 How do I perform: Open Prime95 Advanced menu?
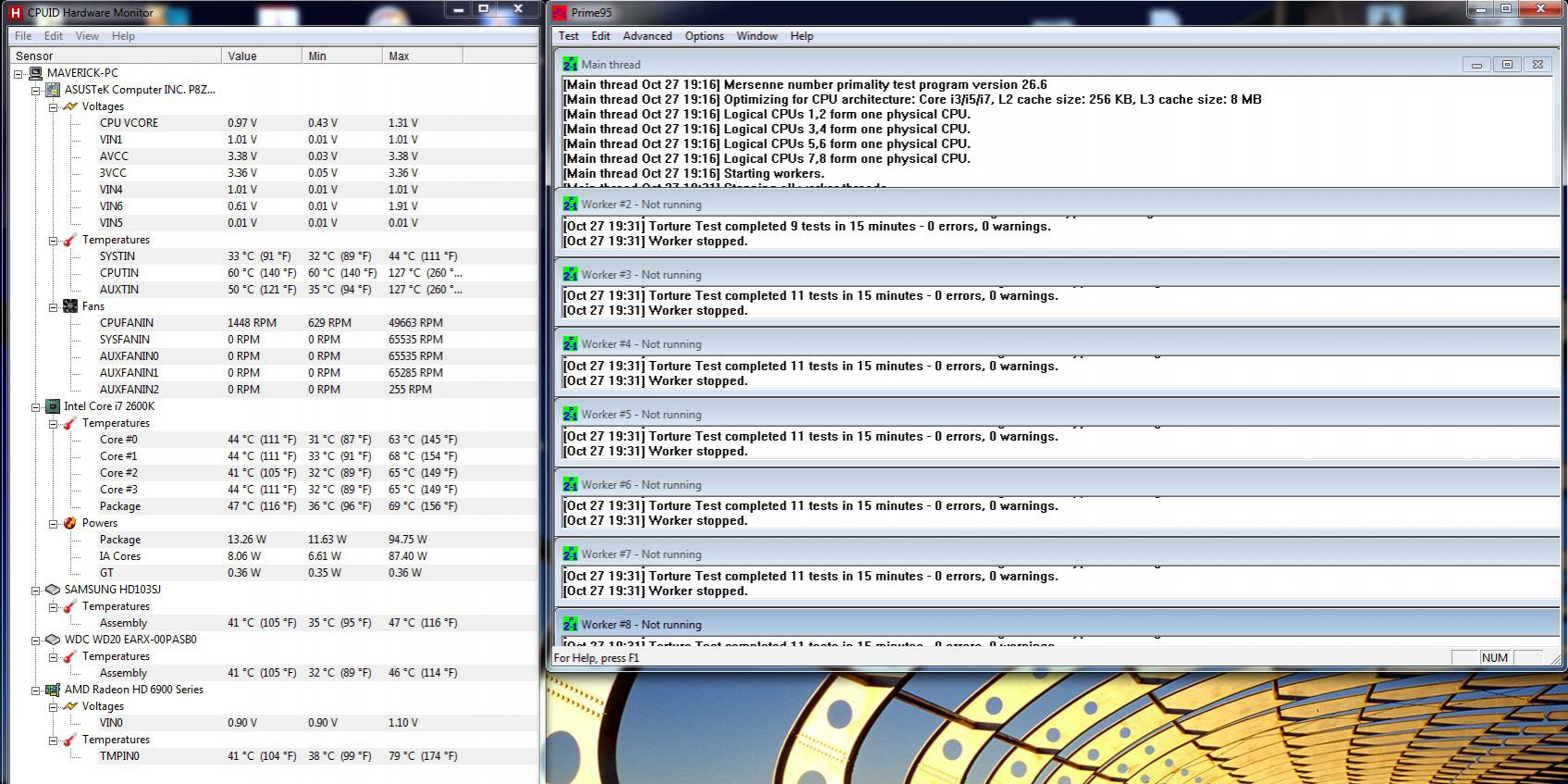click(x=648, y=36)
